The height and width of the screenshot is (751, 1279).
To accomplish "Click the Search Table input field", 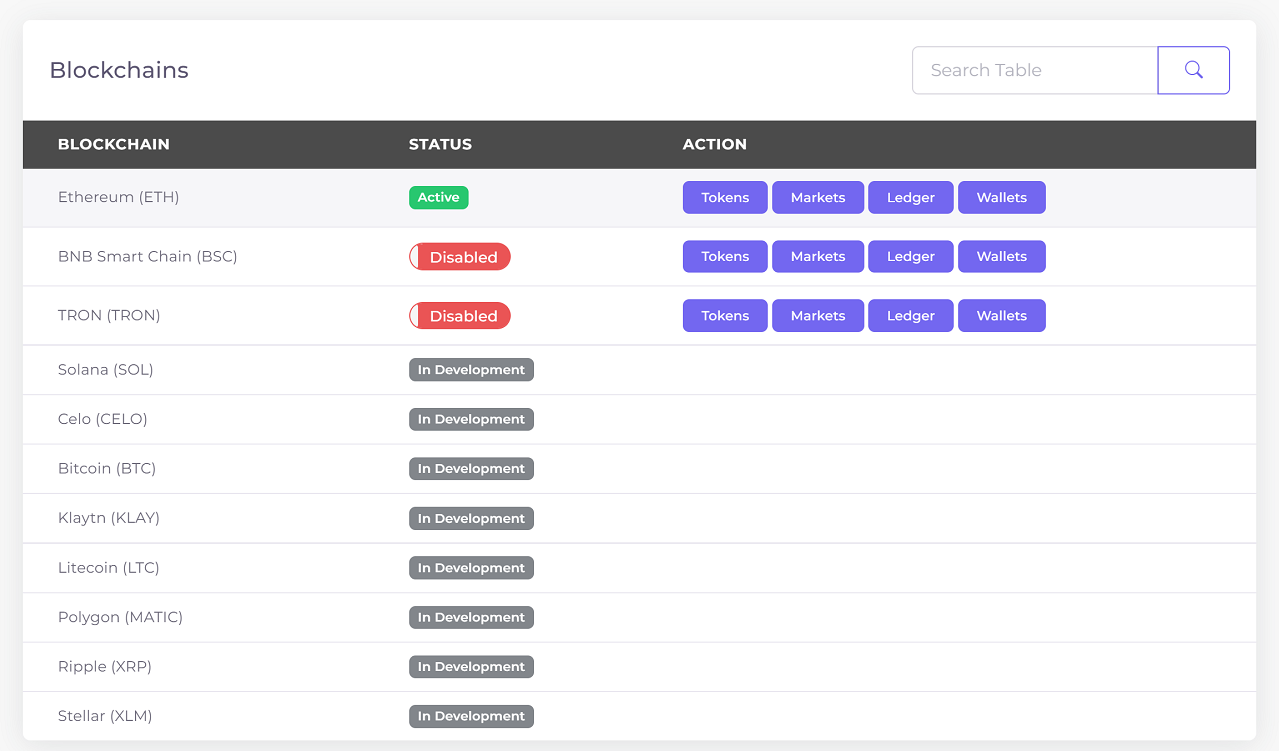I will (x=1034, y=70).
